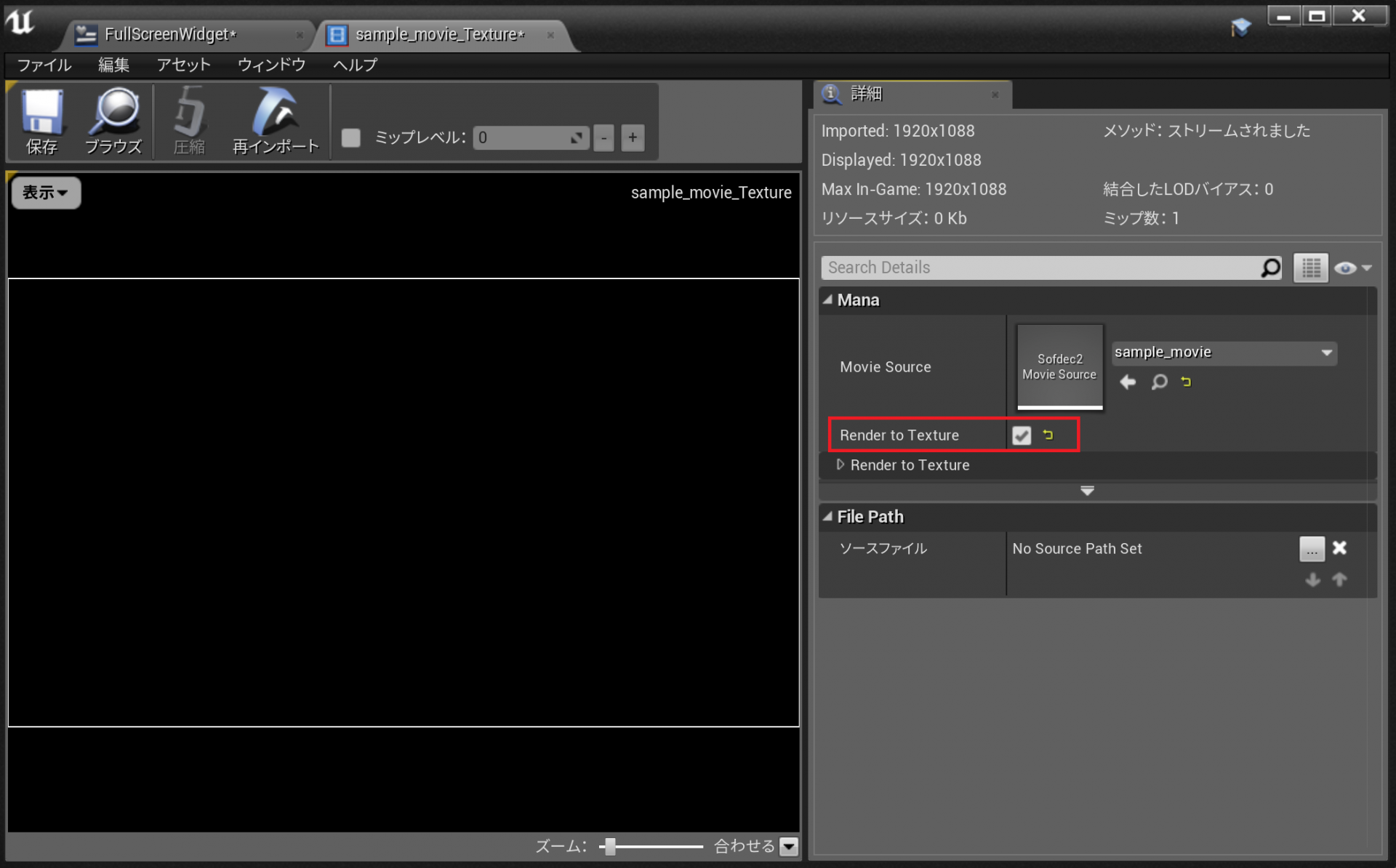Click the mip level value field
The width and height of the screenshot is (1396, 868).
point(531,137)
